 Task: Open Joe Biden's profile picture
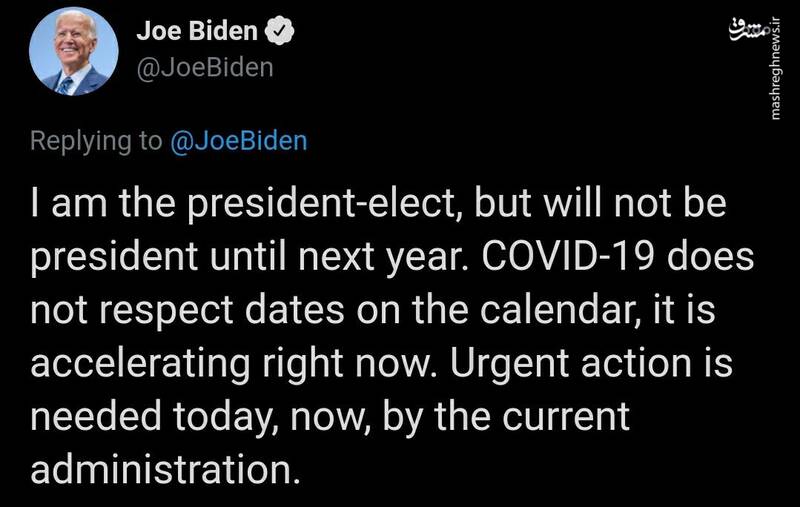(73, 52)
